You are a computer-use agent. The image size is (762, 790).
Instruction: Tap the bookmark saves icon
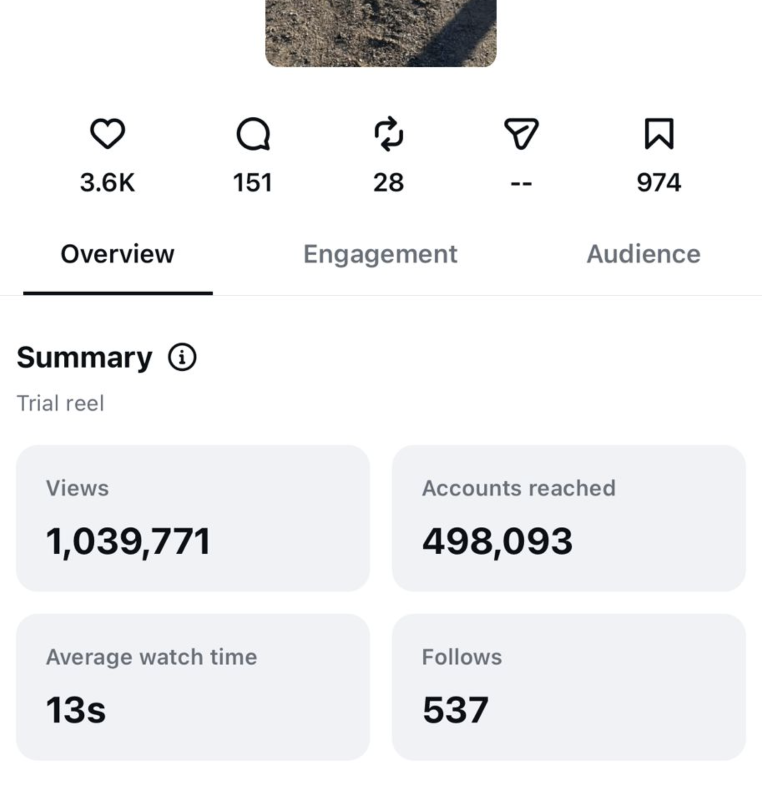point(659,134)
